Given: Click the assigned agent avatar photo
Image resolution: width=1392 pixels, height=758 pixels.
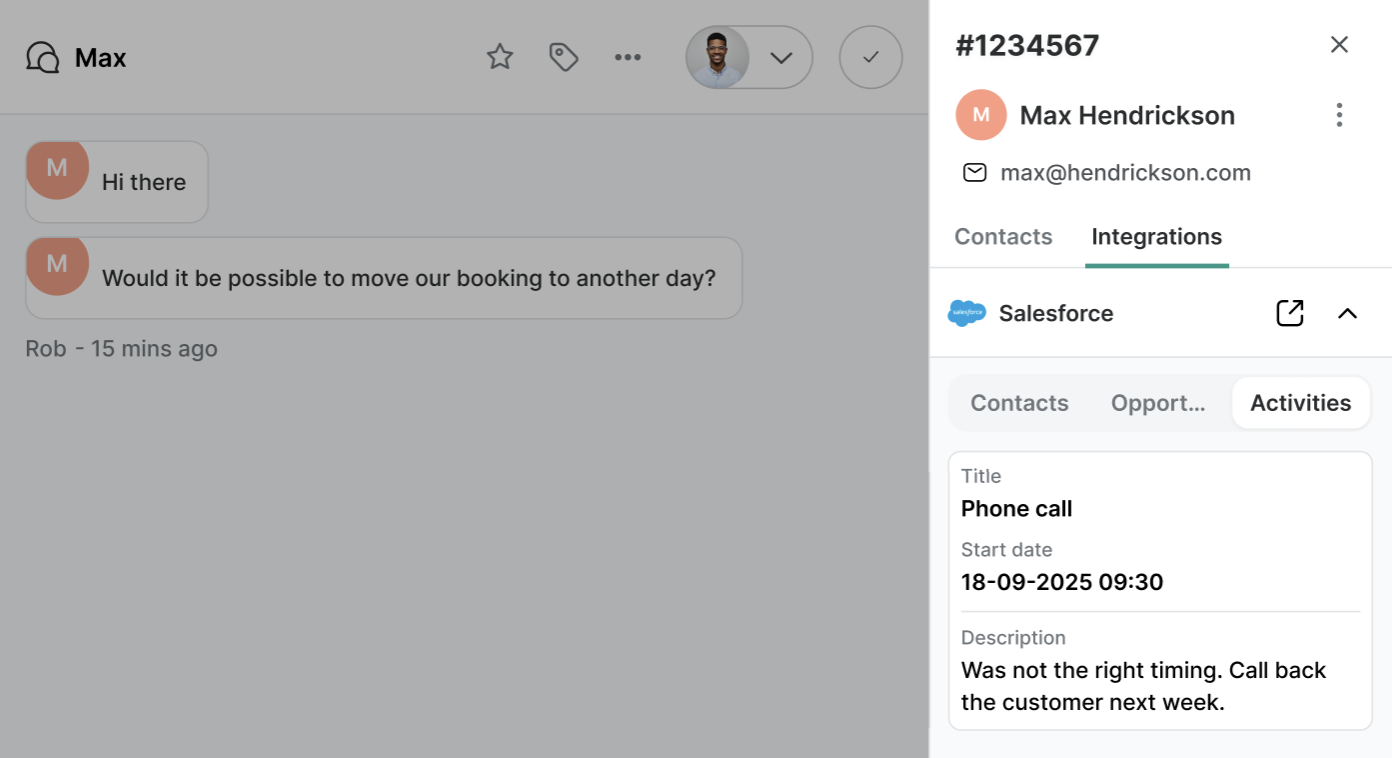Looking at the screenshot, I should [x=717, y=57].
